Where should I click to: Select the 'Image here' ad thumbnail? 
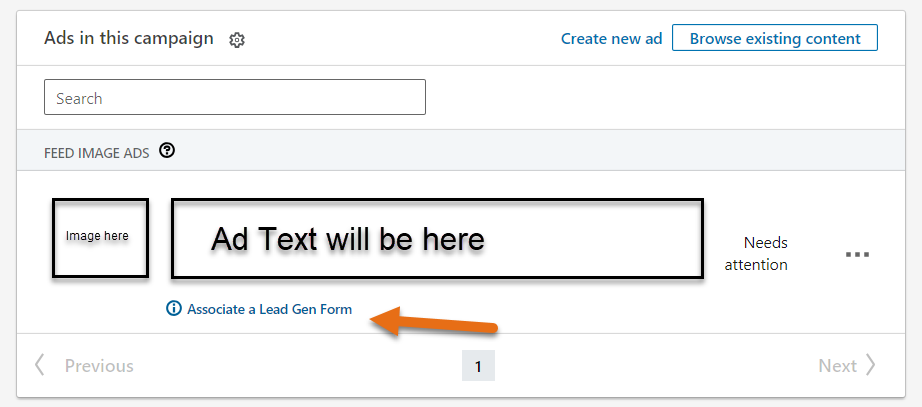click(x=100, y=237)
